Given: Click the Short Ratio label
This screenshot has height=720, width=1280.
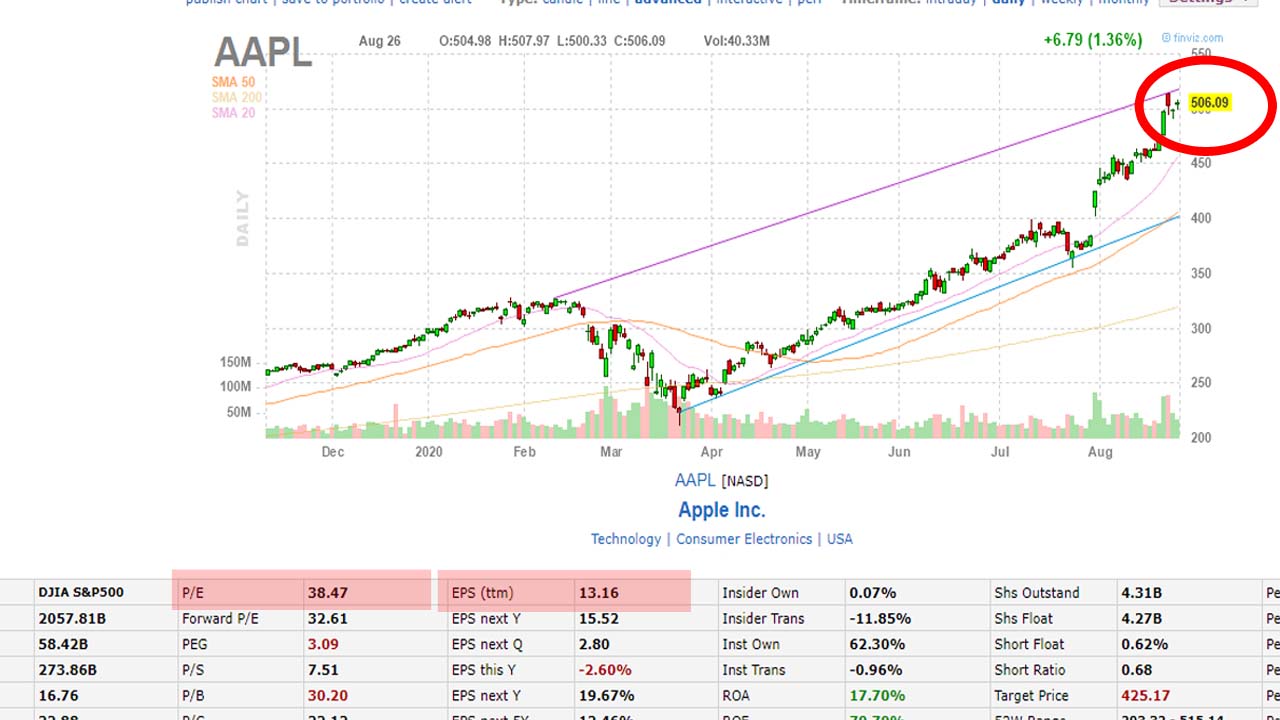Looking at the screenshot, I should tap(1031, 670).
